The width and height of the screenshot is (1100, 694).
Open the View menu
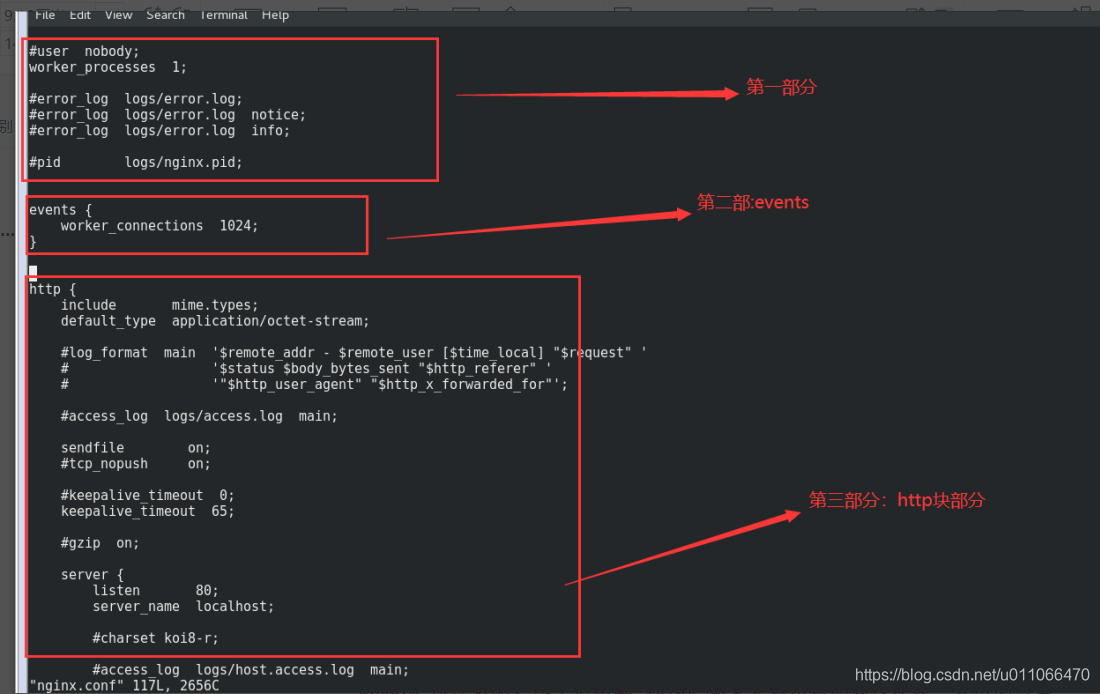(118, 14)
